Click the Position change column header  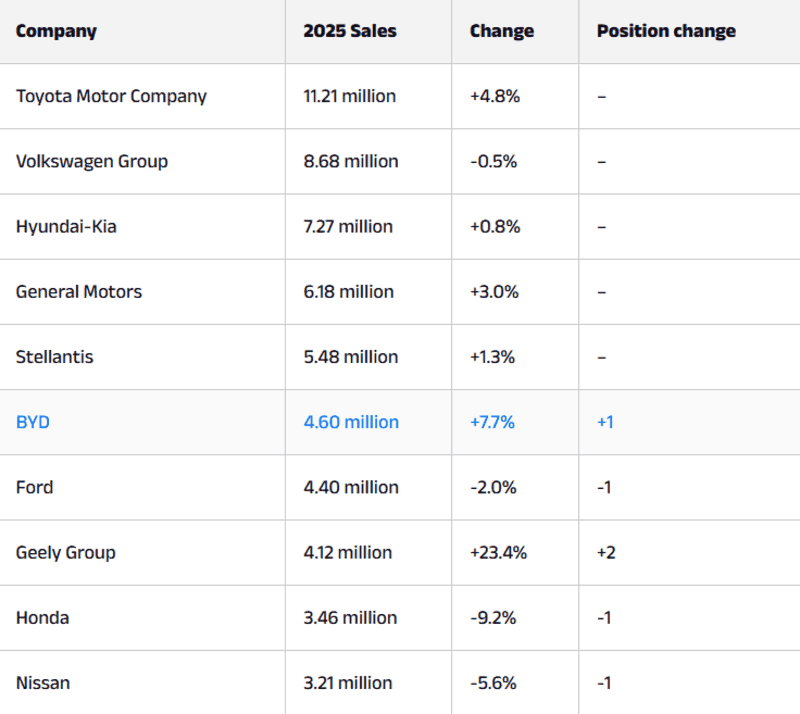[x=666, y=31]
